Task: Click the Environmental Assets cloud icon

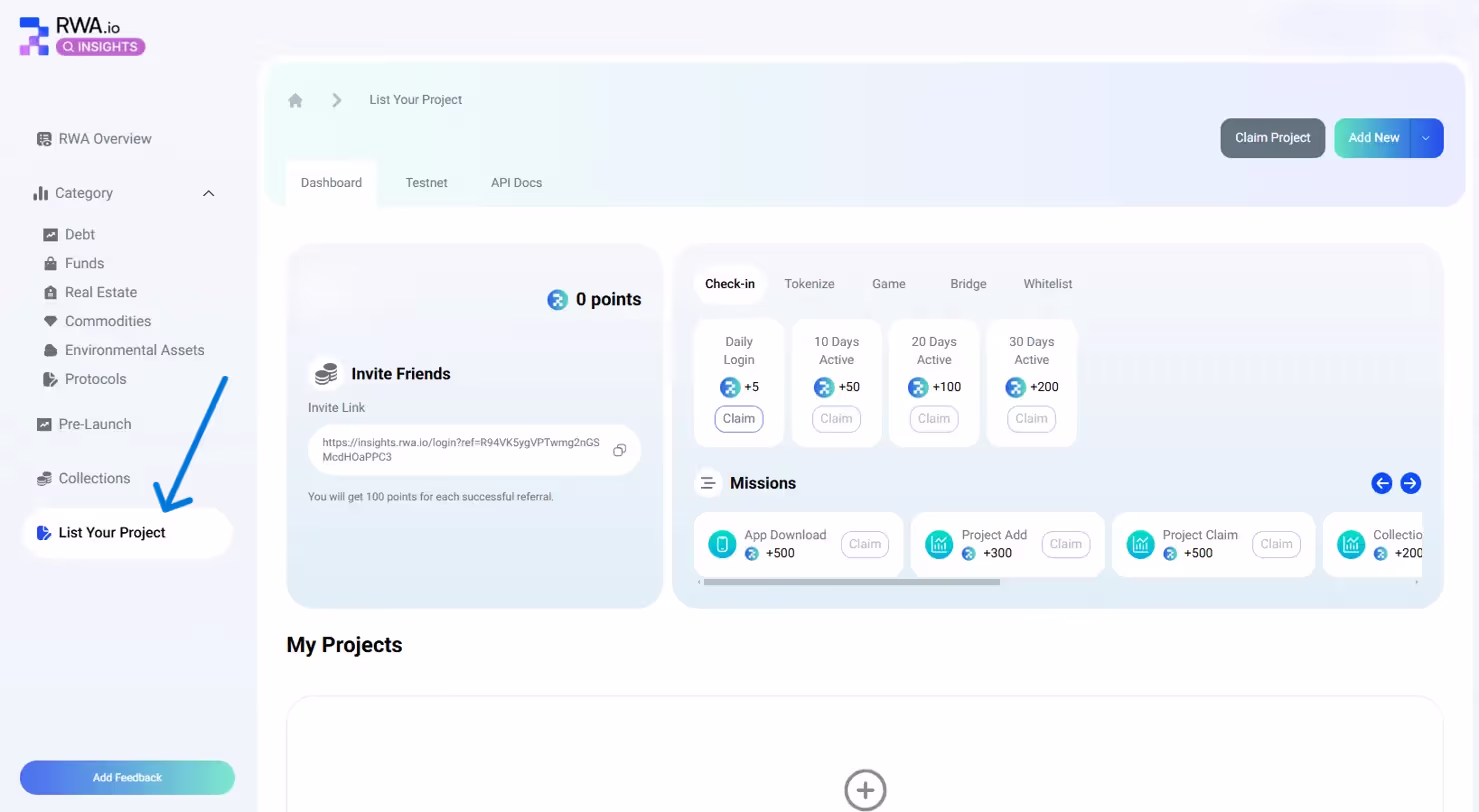Action: pyautogui.click(x=50, y=351)
